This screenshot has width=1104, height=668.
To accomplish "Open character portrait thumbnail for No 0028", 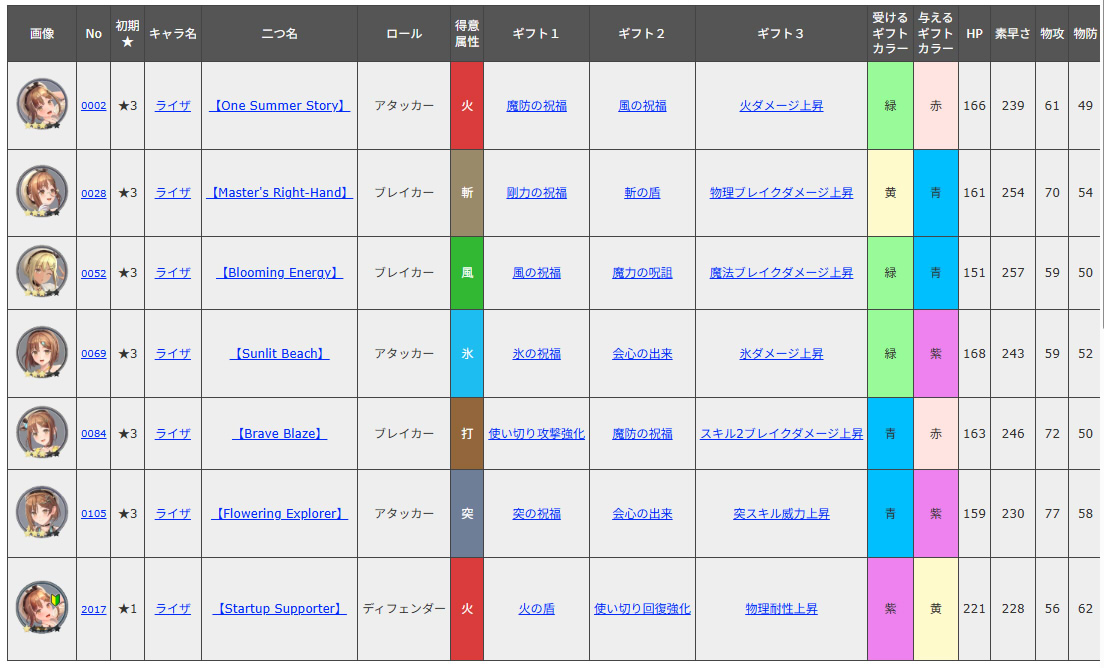I will click(42, 191).
